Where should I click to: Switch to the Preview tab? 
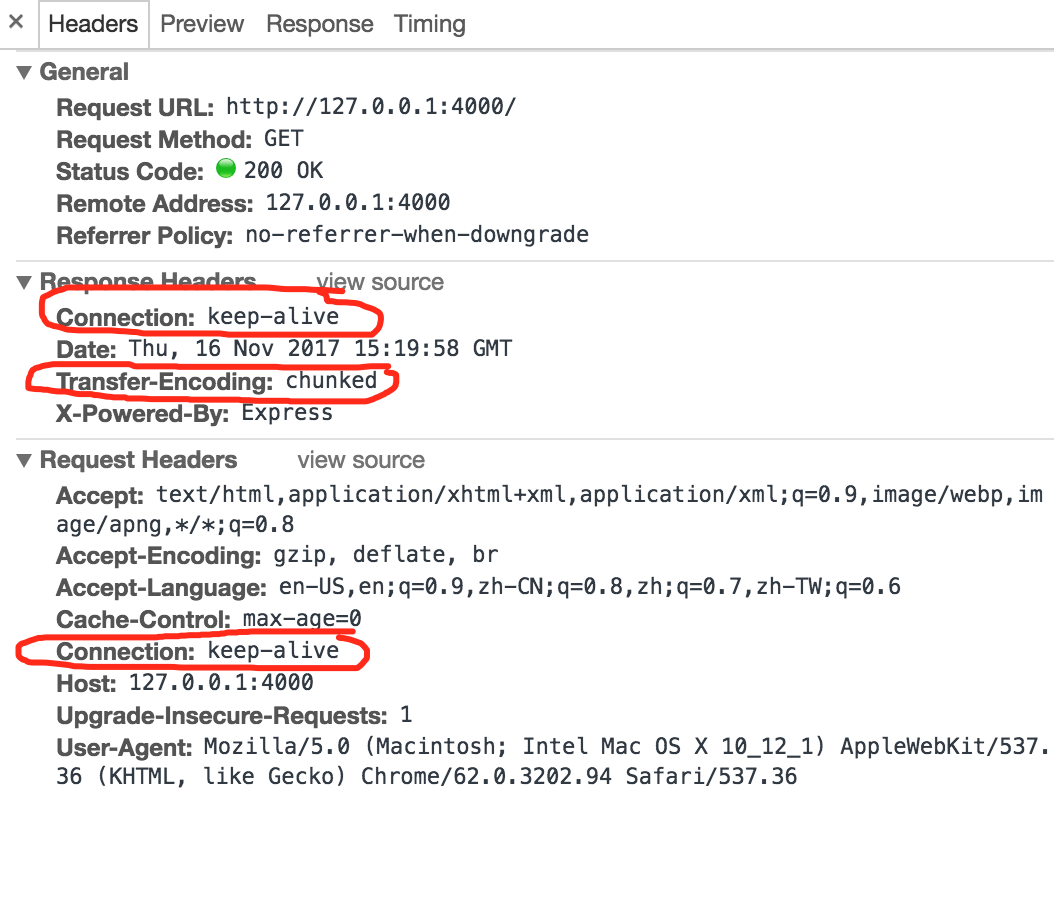(x=201, y=23)
